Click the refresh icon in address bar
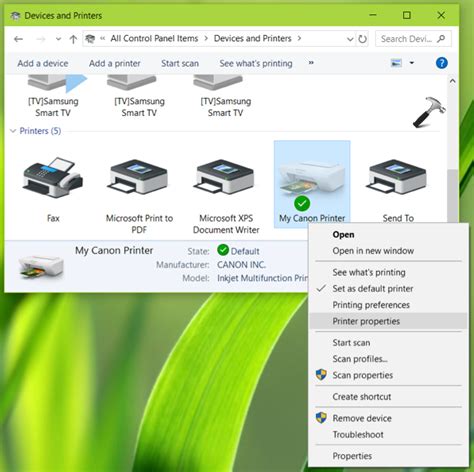The image size is (474, 472). (x=363, y=39)
